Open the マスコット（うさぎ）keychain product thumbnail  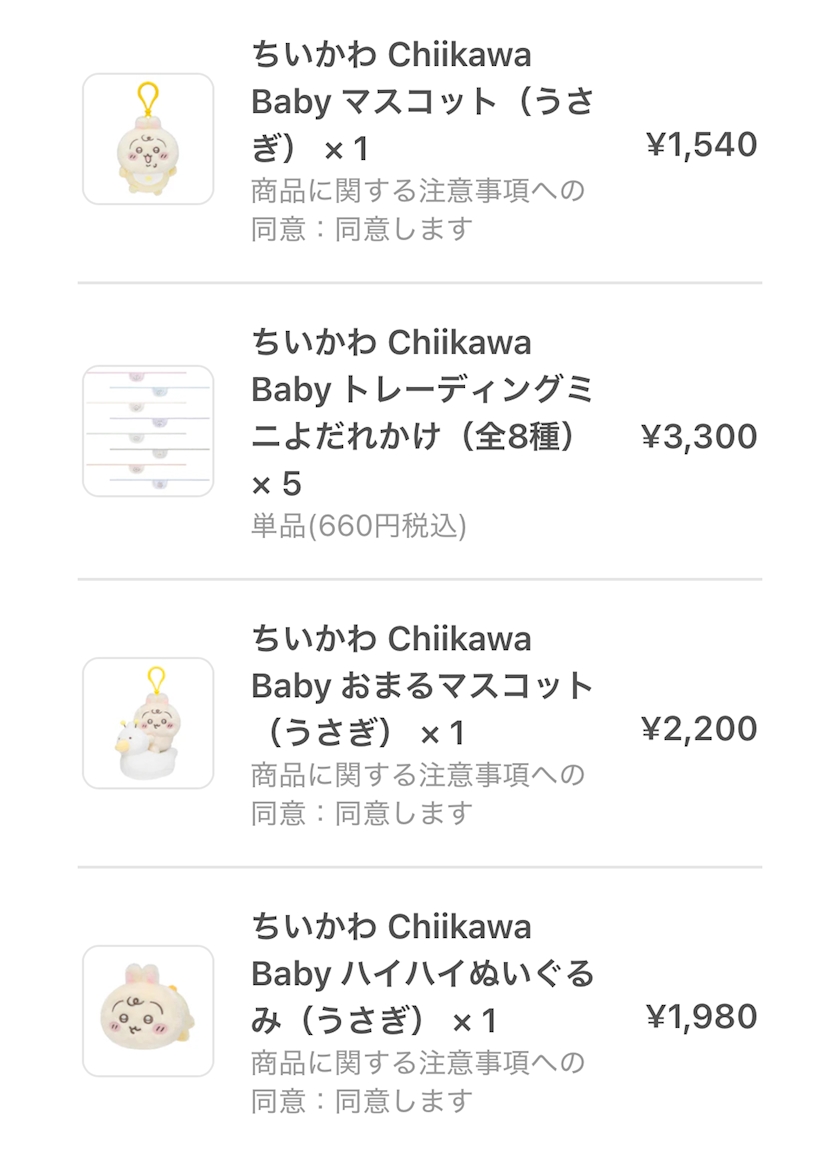148,139
